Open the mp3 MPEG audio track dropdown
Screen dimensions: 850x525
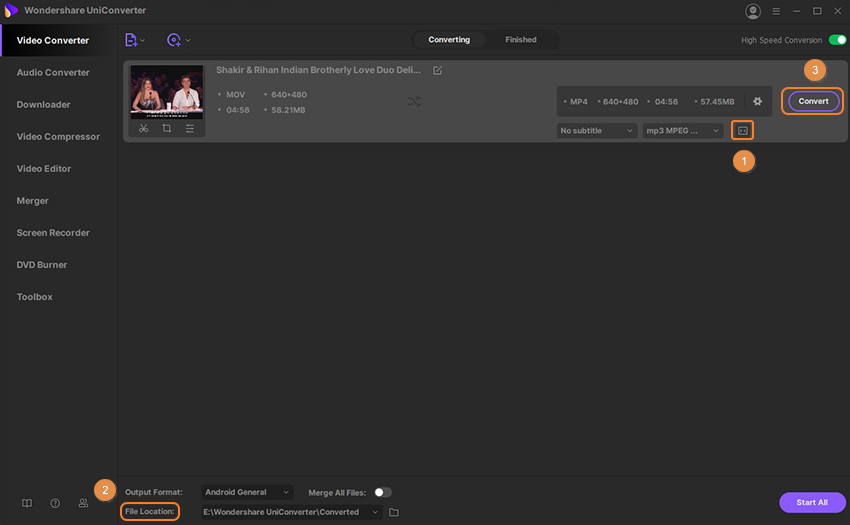coord(682,131)
